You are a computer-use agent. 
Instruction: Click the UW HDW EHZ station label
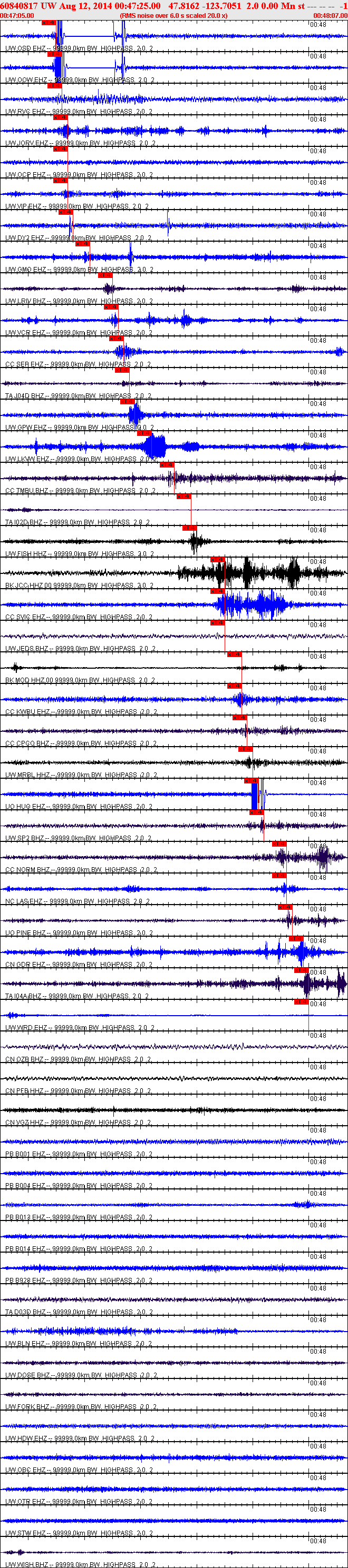pyautogui.click(x=79, y=1438)
